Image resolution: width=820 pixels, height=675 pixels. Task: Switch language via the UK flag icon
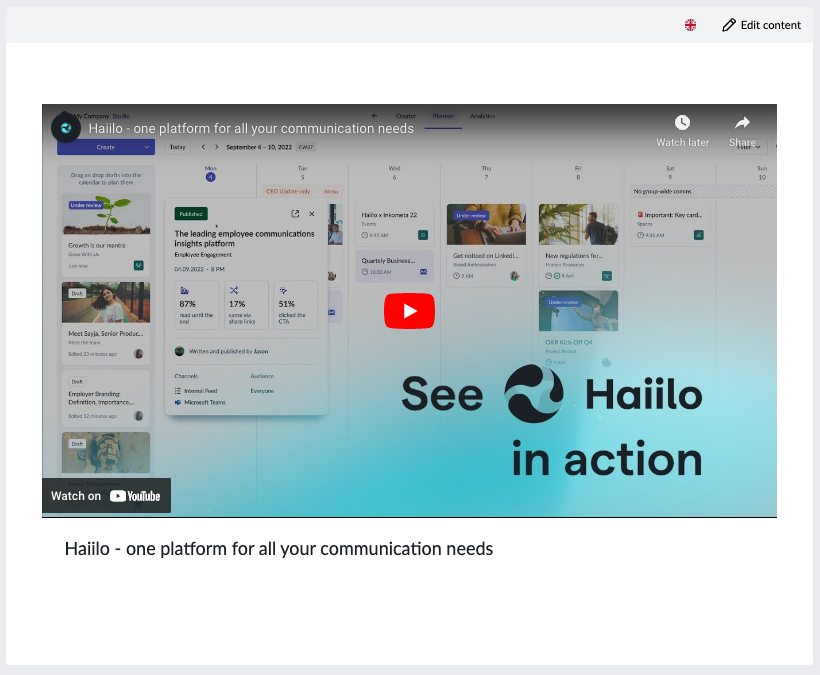tap(690, 25)
